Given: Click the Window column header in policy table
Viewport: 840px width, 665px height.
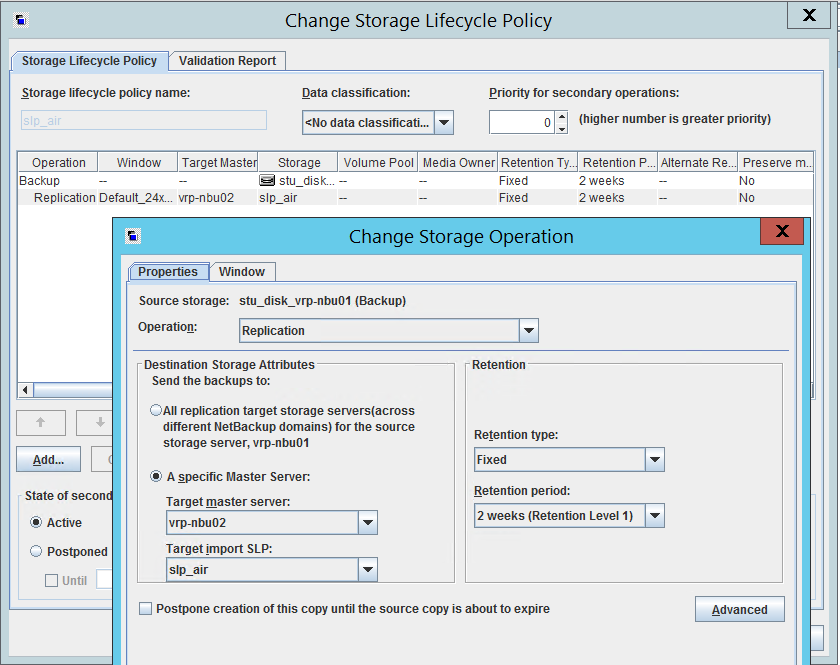Looking at the screenshot, I should 138,162.
